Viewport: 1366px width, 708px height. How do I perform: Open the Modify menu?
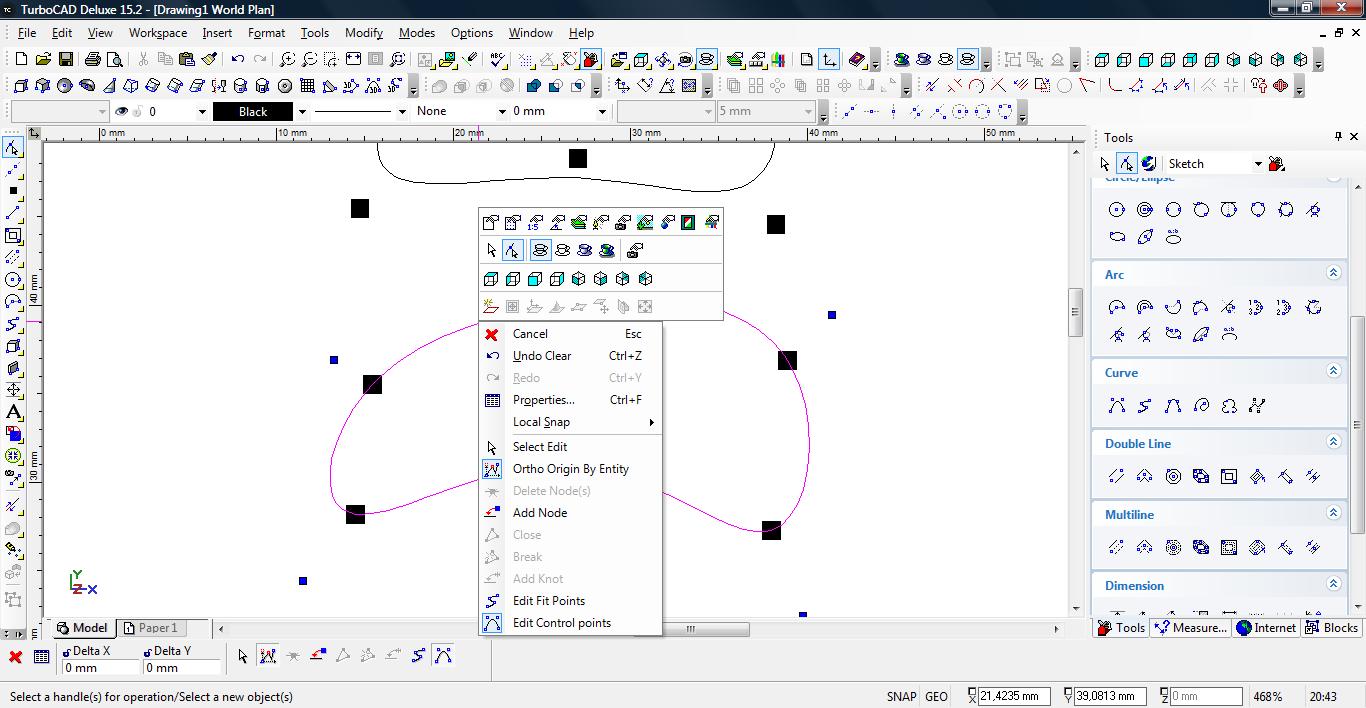coord(364,32)
